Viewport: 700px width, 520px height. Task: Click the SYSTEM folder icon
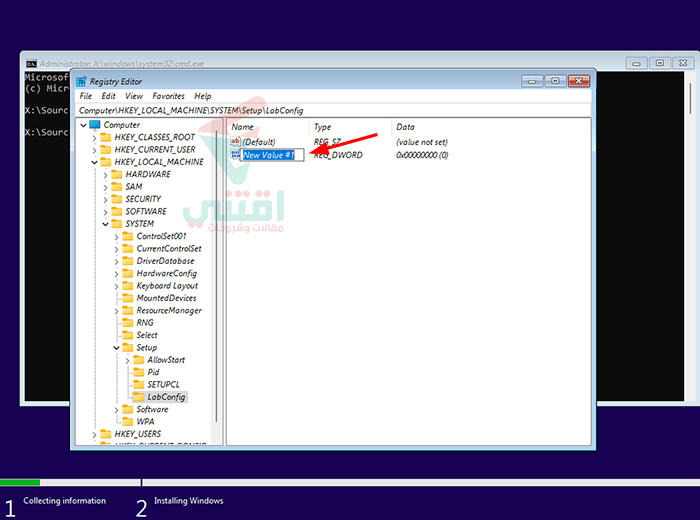(117, 223)
